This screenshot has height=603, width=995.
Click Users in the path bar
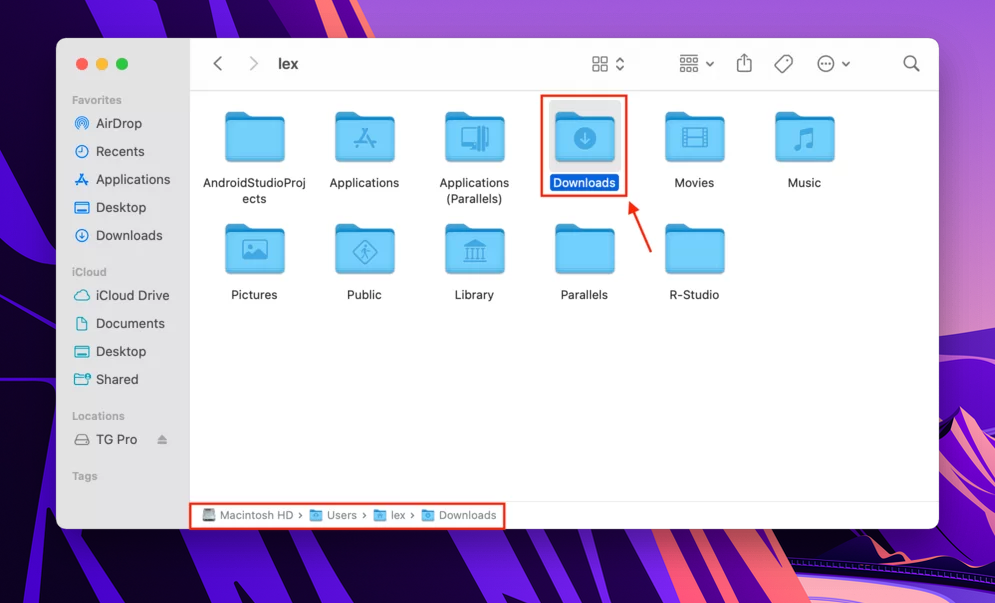pos(333,515)
